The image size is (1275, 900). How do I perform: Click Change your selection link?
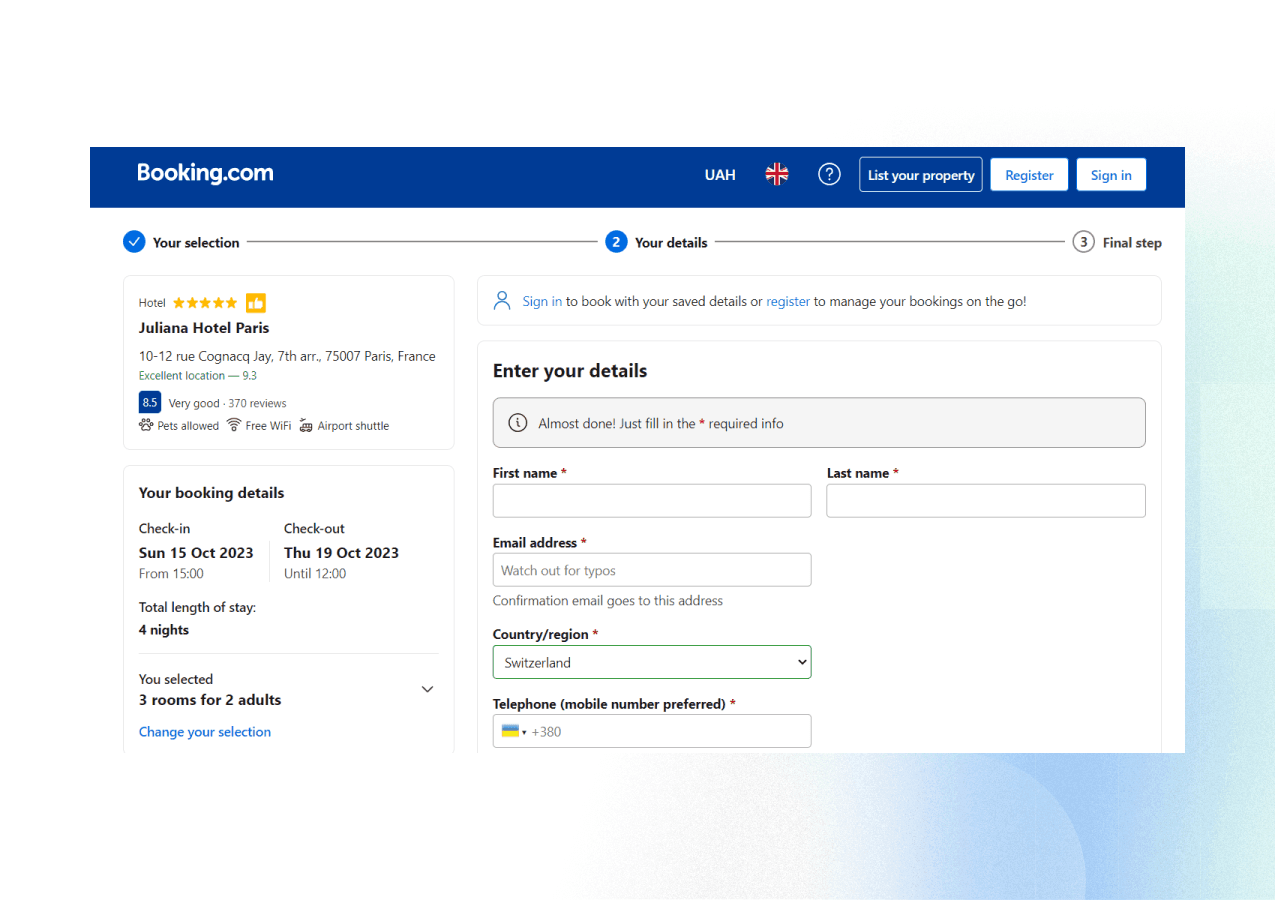click(205, 732)
